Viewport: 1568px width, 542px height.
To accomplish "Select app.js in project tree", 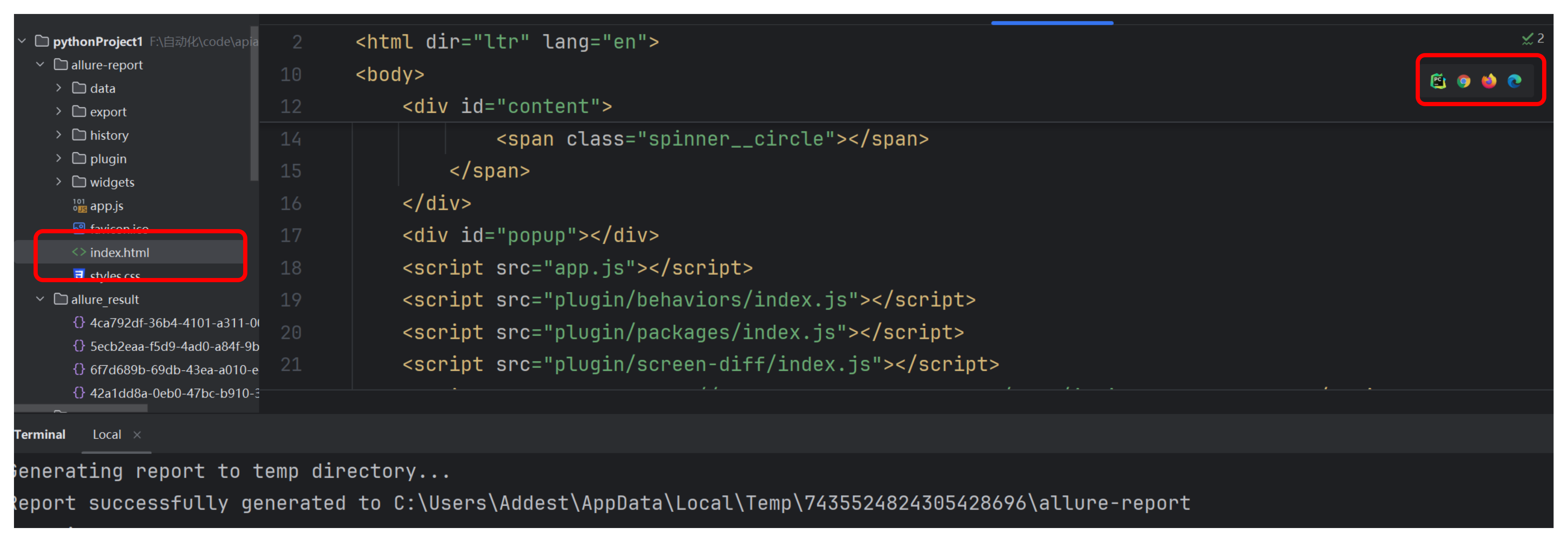I will coord(107,206).
